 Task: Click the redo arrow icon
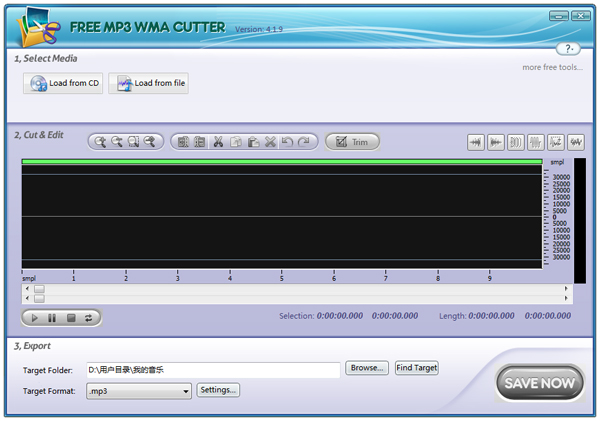[304, 142]
